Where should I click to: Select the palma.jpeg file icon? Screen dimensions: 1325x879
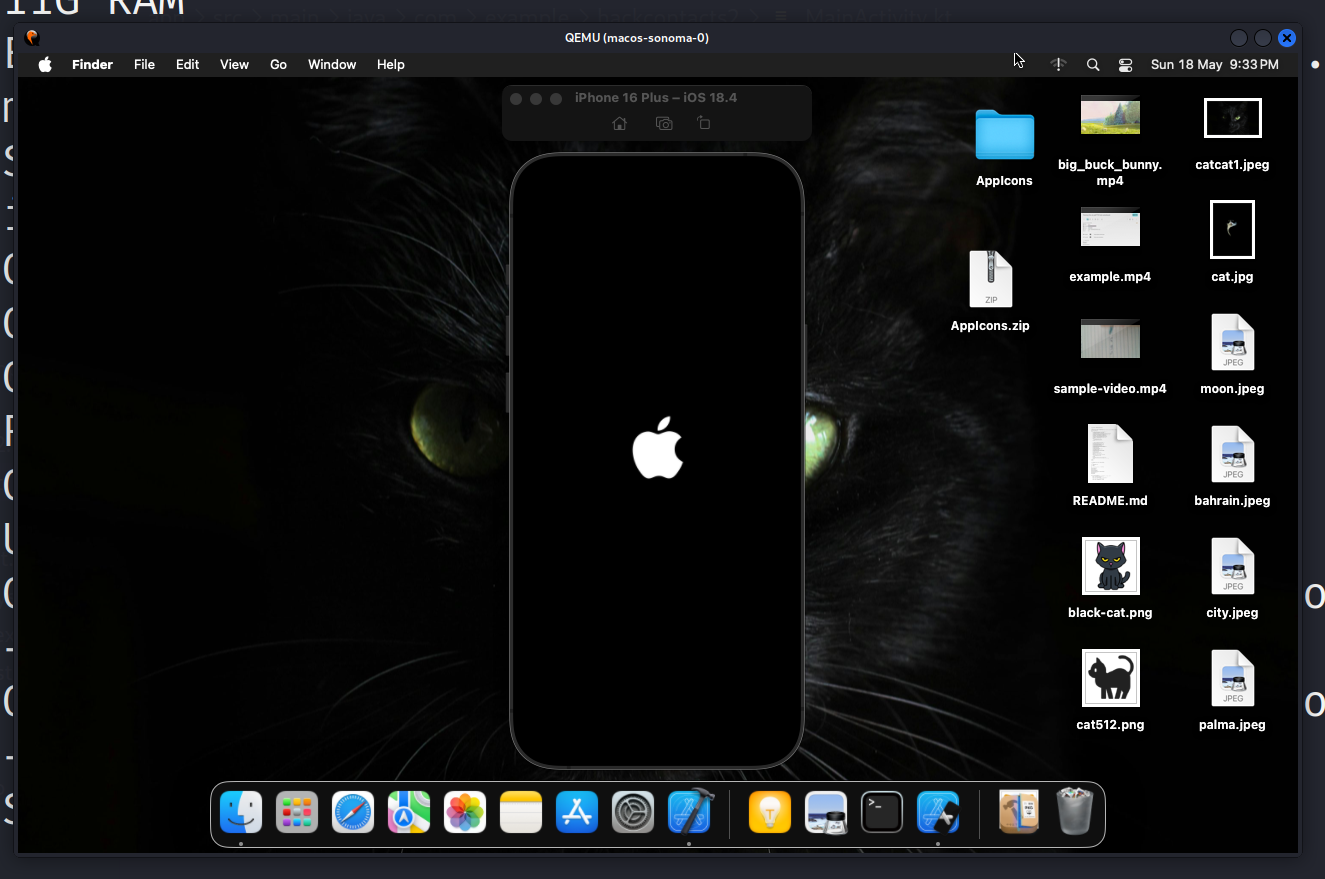pyautogui.click(x=1232, y=678)
